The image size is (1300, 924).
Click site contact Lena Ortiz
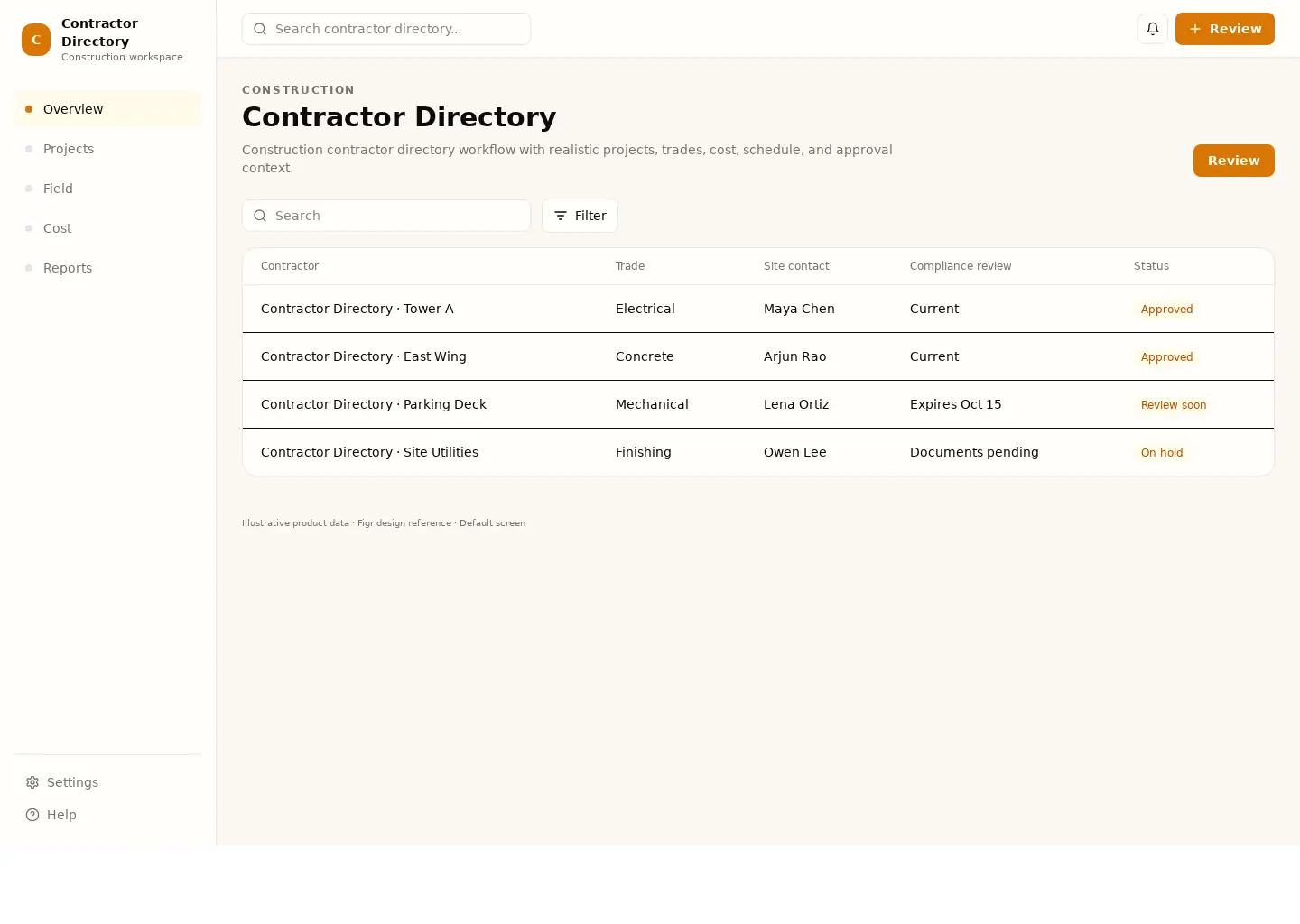point(796,404)
